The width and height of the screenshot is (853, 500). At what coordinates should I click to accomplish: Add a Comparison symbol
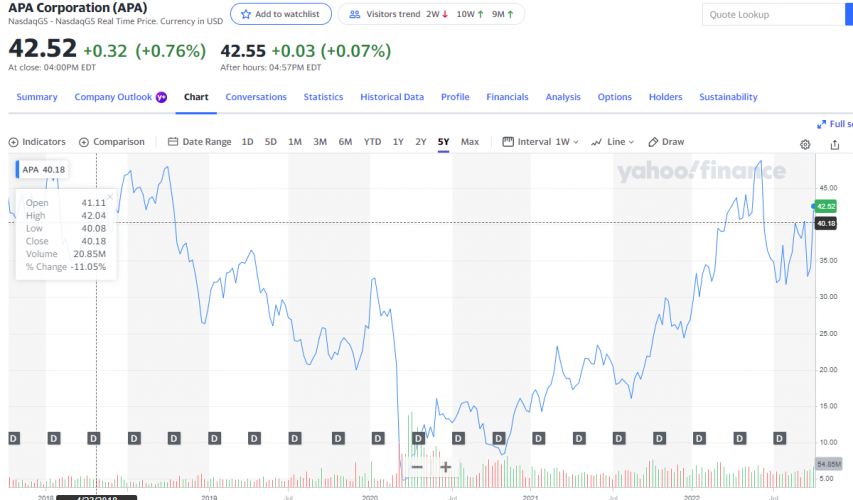tap(112, 142)
